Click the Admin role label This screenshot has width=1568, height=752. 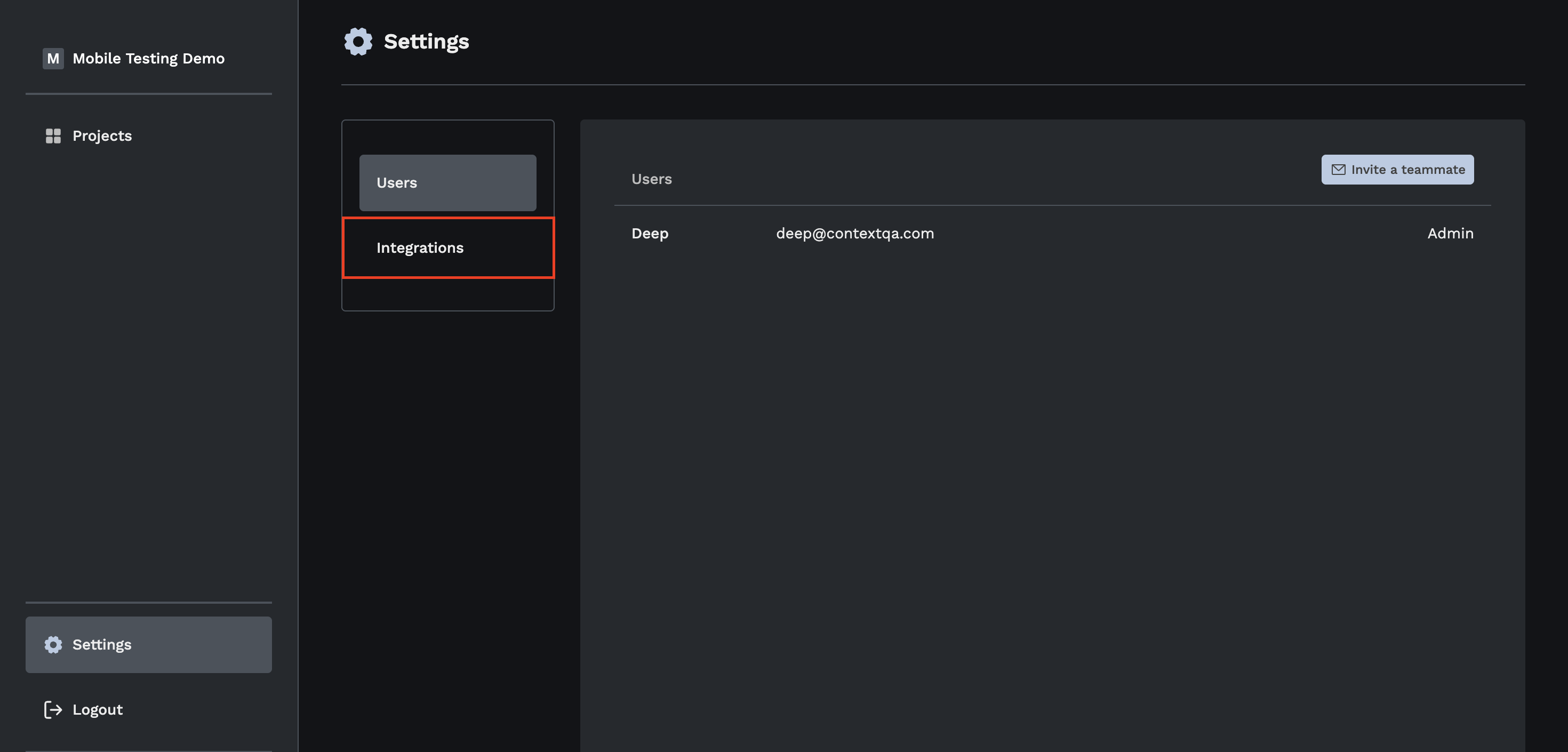(1450, 233)
